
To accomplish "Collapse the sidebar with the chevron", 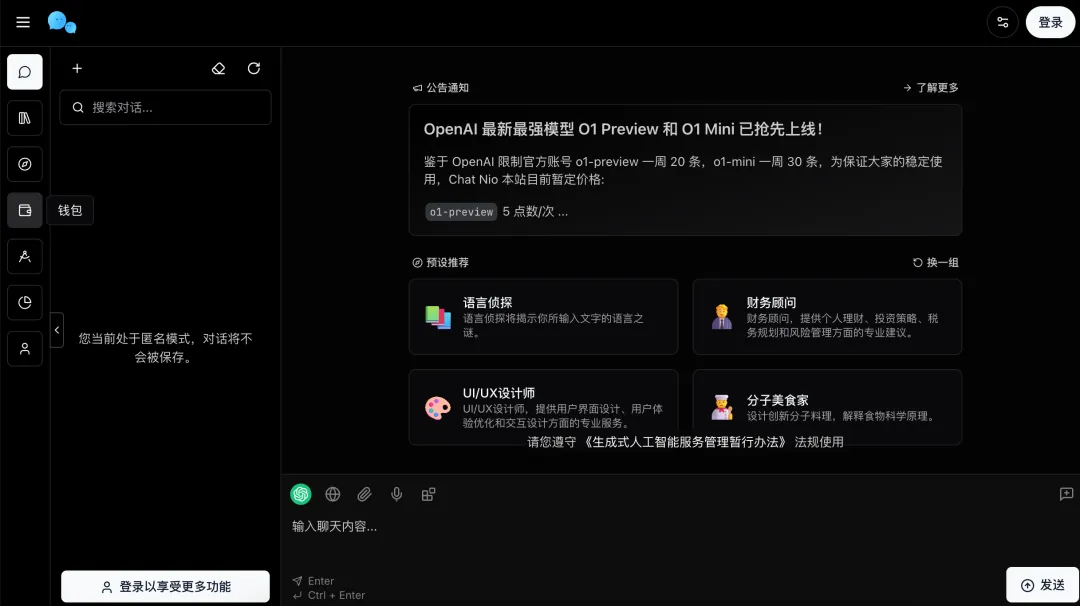I will tap(57, 328).
